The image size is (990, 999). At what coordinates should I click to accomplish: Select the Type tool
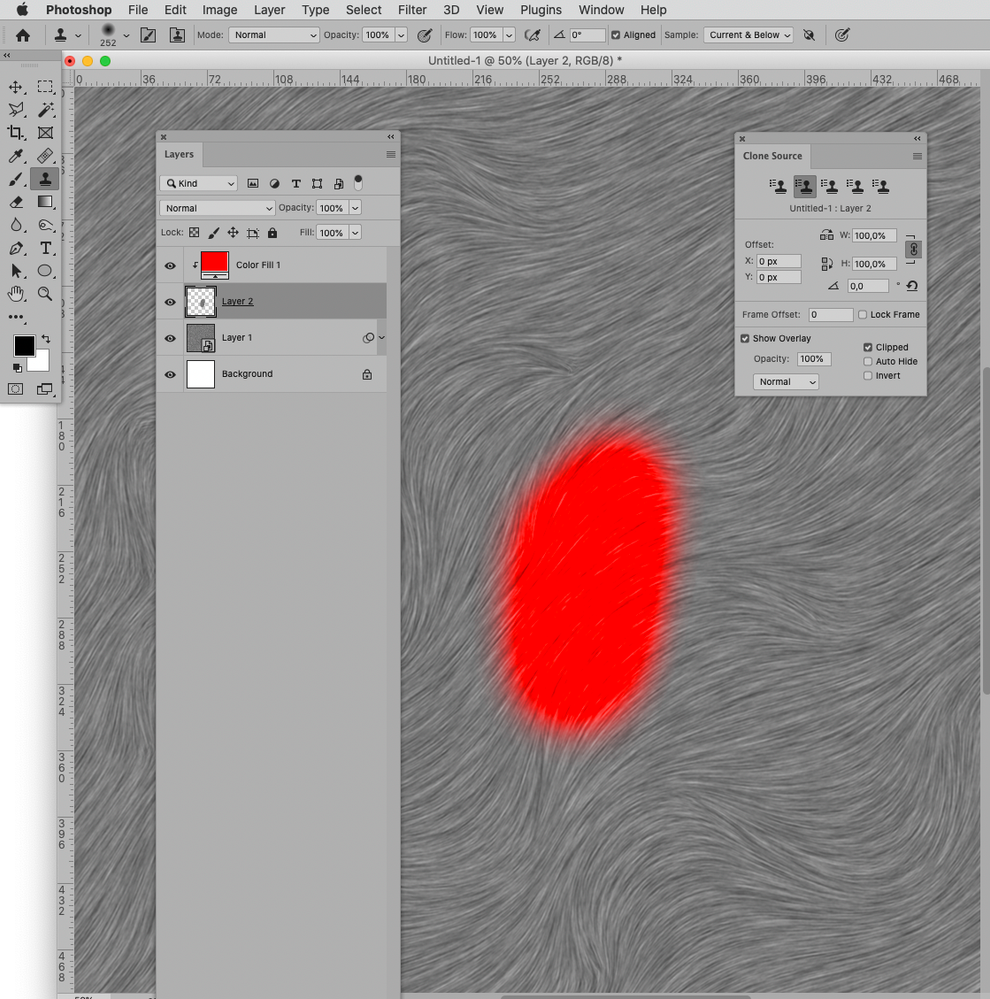[45, 248]
